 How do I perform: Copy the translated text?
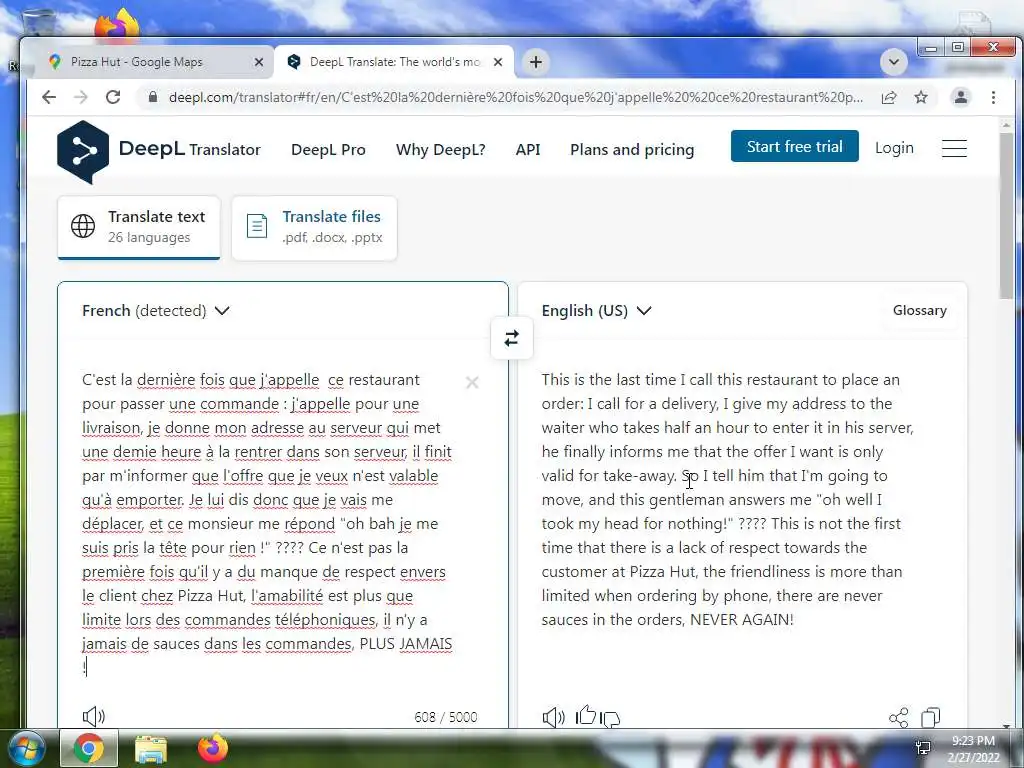[x=931, y=718]
